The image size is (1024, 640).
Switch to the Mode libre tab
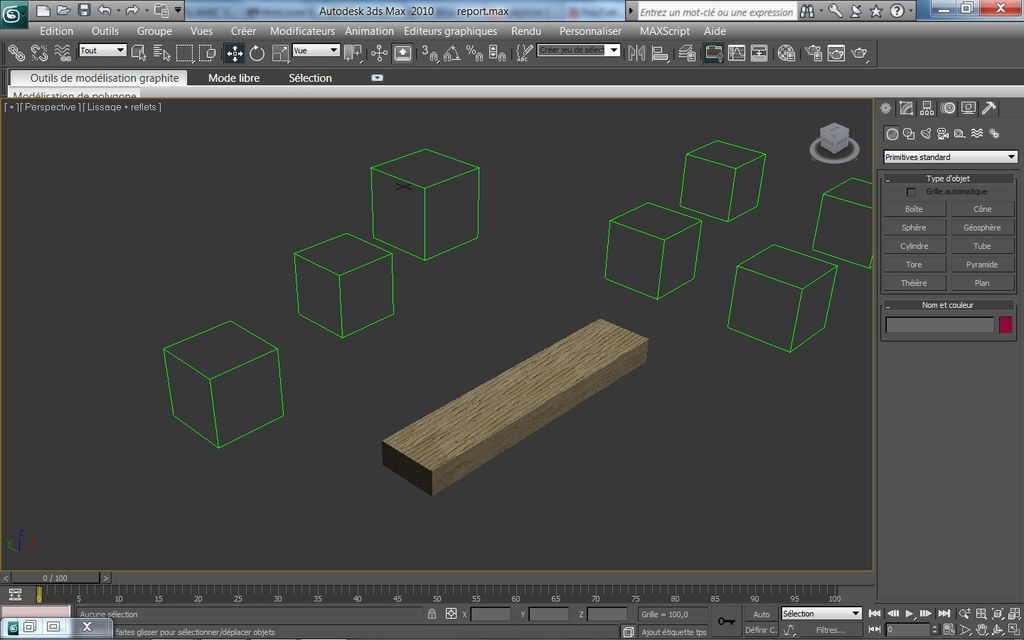pos(234,78)
